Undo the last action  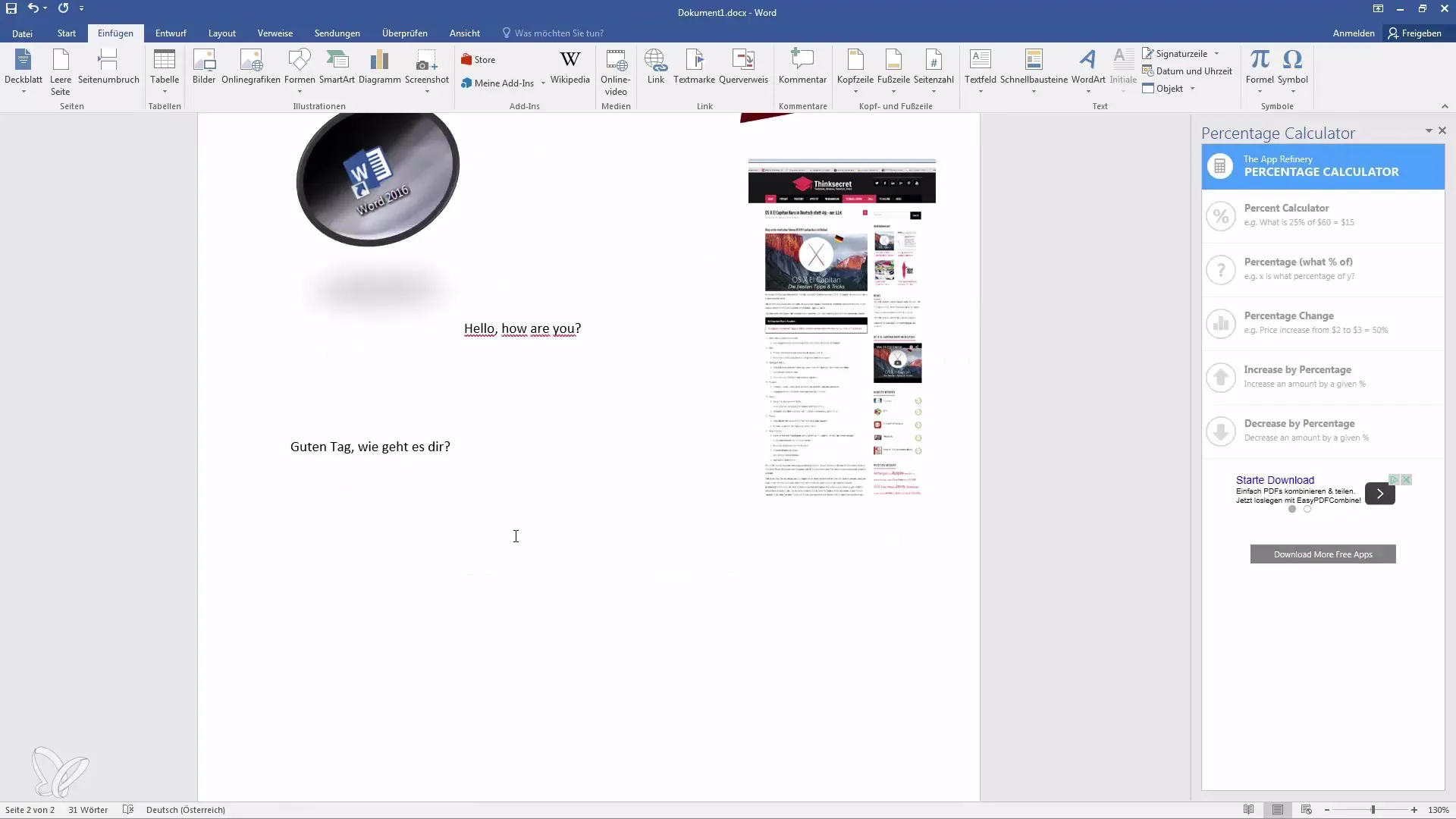coord(33,8)
